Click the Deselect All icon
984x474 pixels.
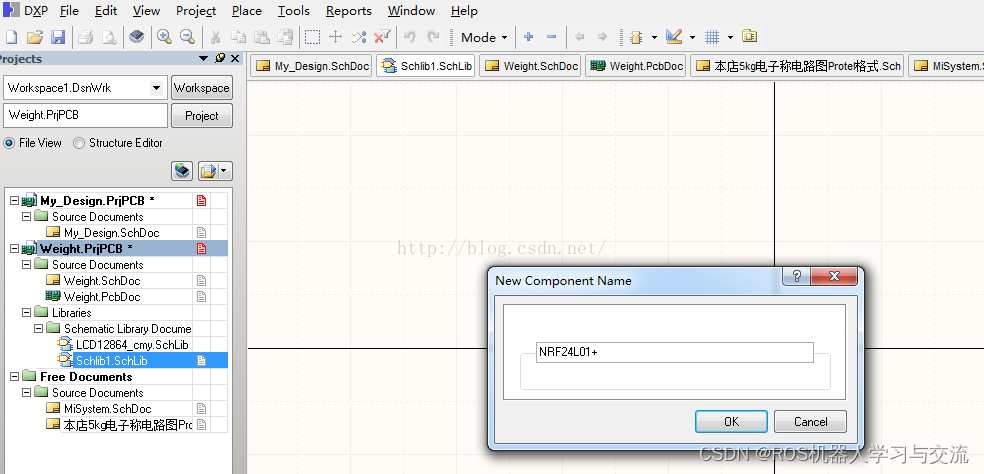358,37
